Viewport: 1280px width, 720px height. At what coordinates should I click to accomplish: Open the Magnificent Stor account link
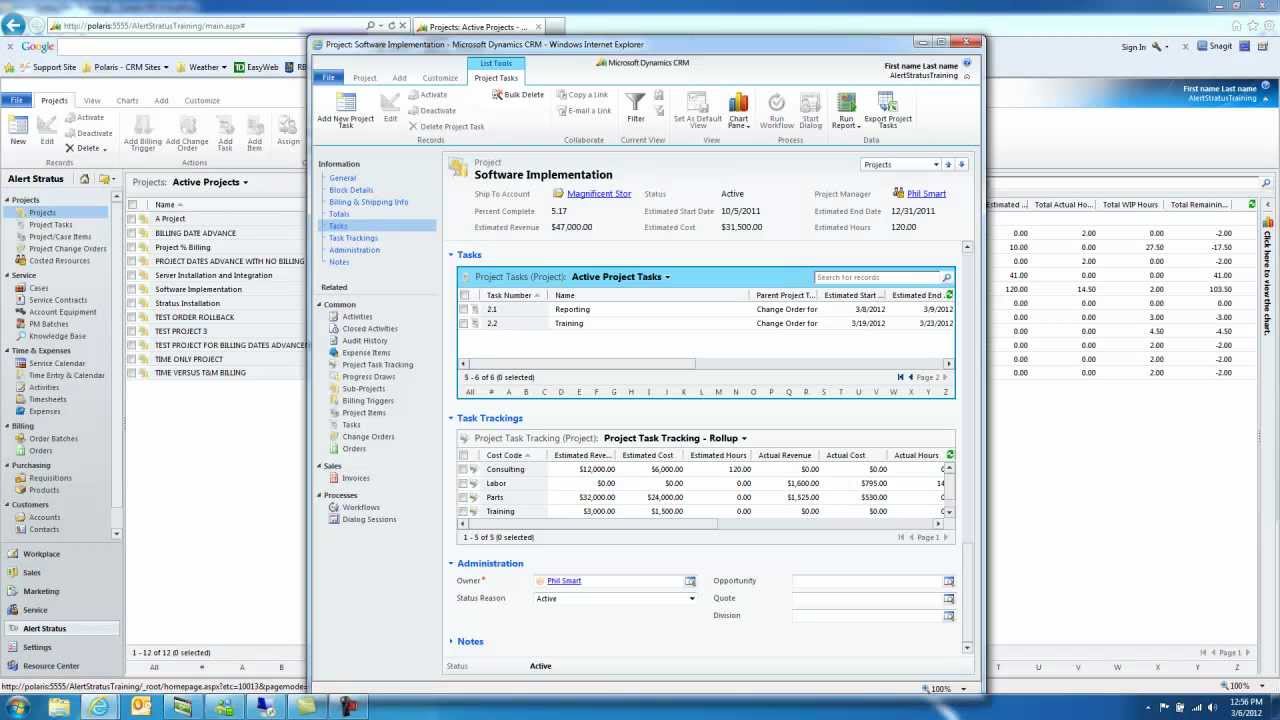pos(599,194)
